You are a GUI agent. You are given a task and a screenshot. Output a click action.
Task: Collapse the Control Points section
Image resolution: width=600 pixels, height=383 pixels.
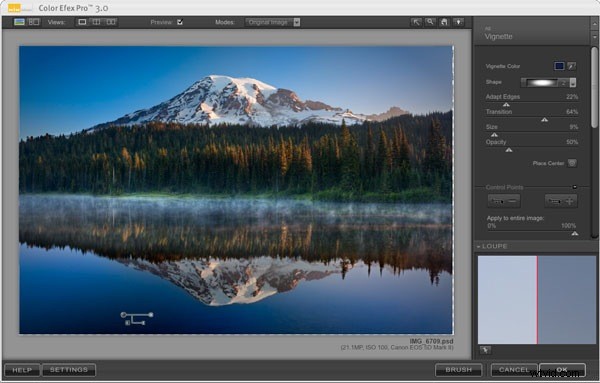coord(575,187)
